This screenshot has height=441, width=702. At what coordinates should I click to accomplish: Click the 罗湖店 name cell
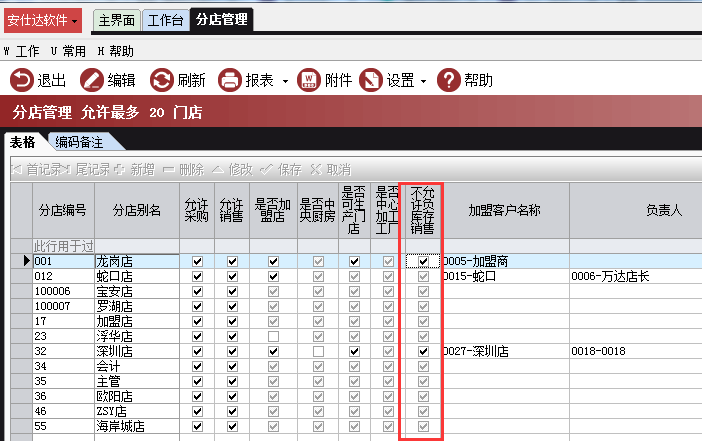(137, 307)
